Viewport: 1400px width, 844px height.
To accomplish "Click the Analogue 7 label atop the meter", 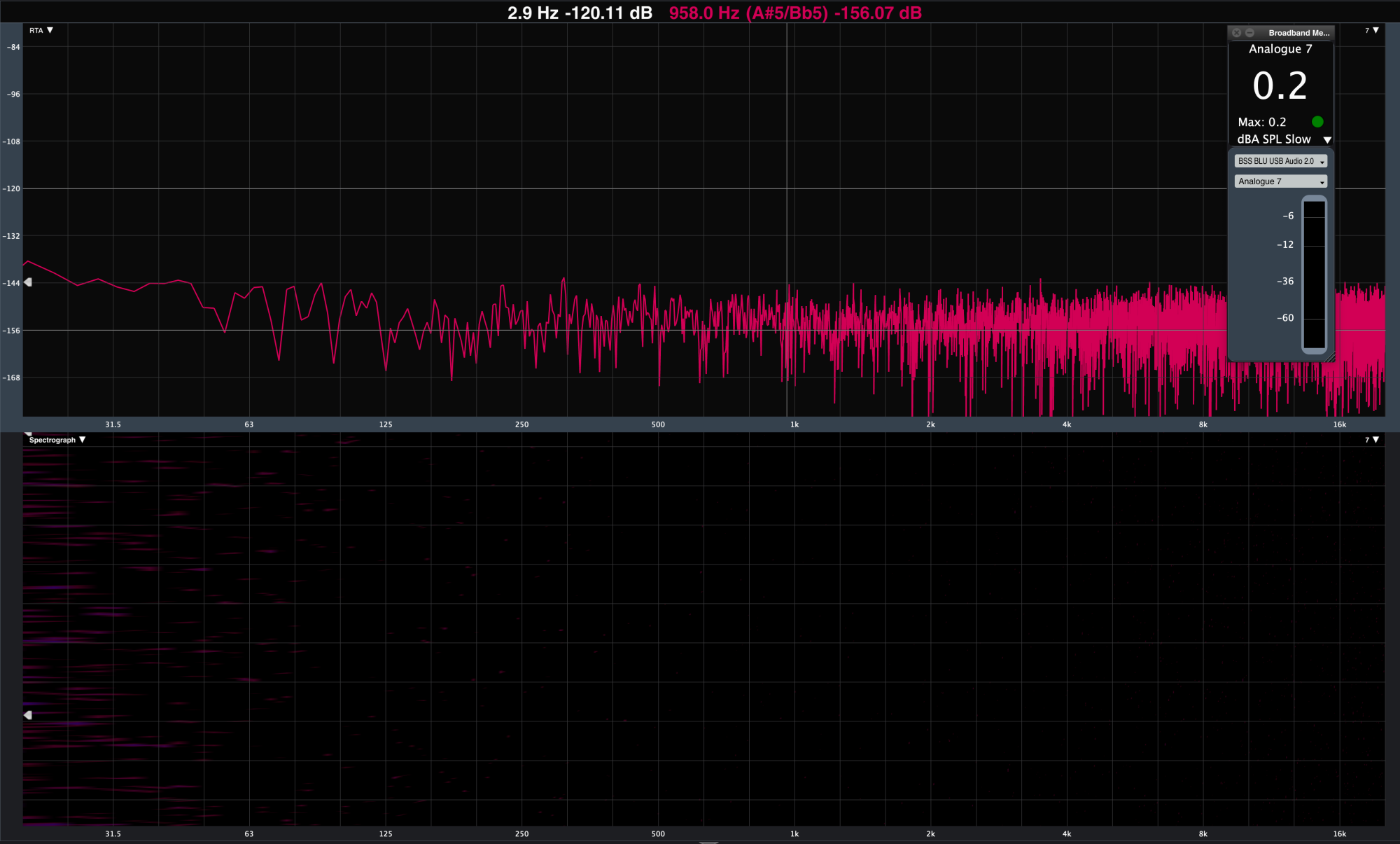I will click(1280, 49).
